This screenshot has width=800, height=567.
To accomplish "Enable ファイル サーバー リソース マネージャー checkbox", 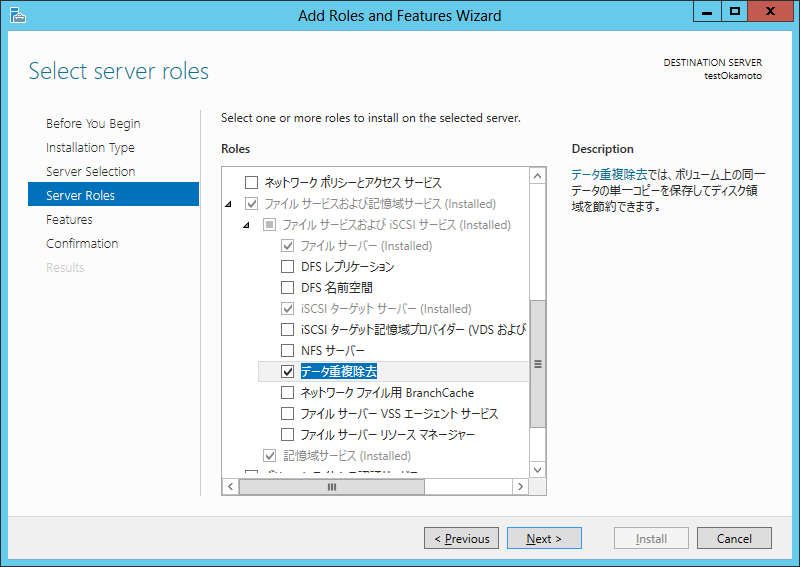I will click(x=288, y=435).
